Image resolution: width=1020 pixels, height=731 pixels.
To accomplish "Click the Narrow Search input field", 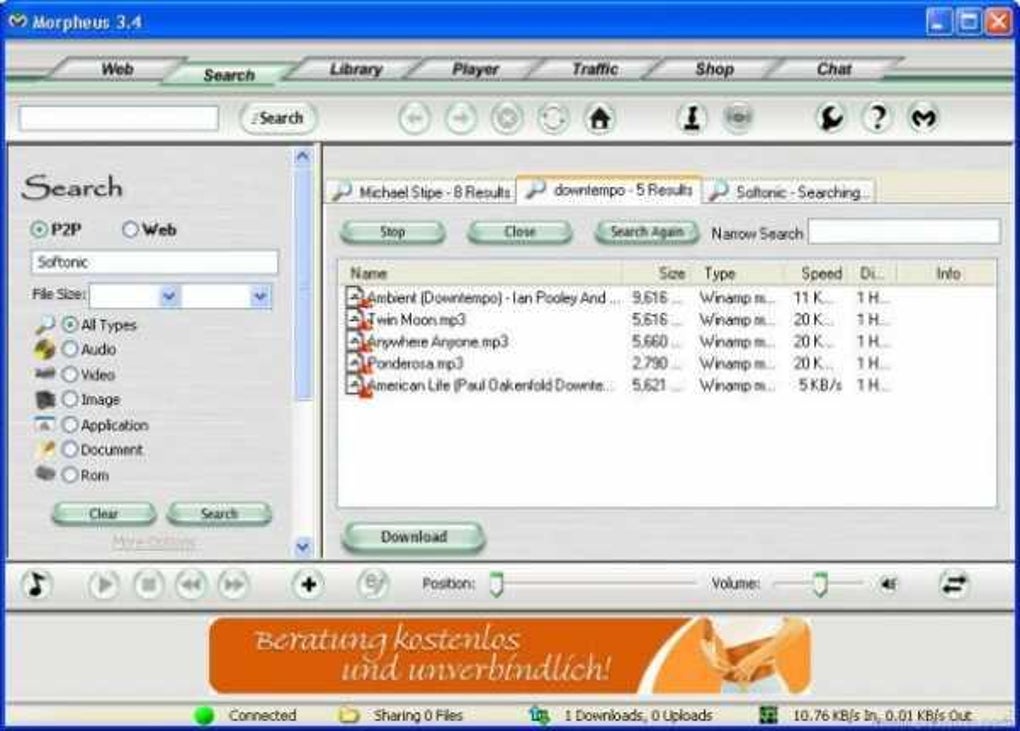I will coord(904,232).
